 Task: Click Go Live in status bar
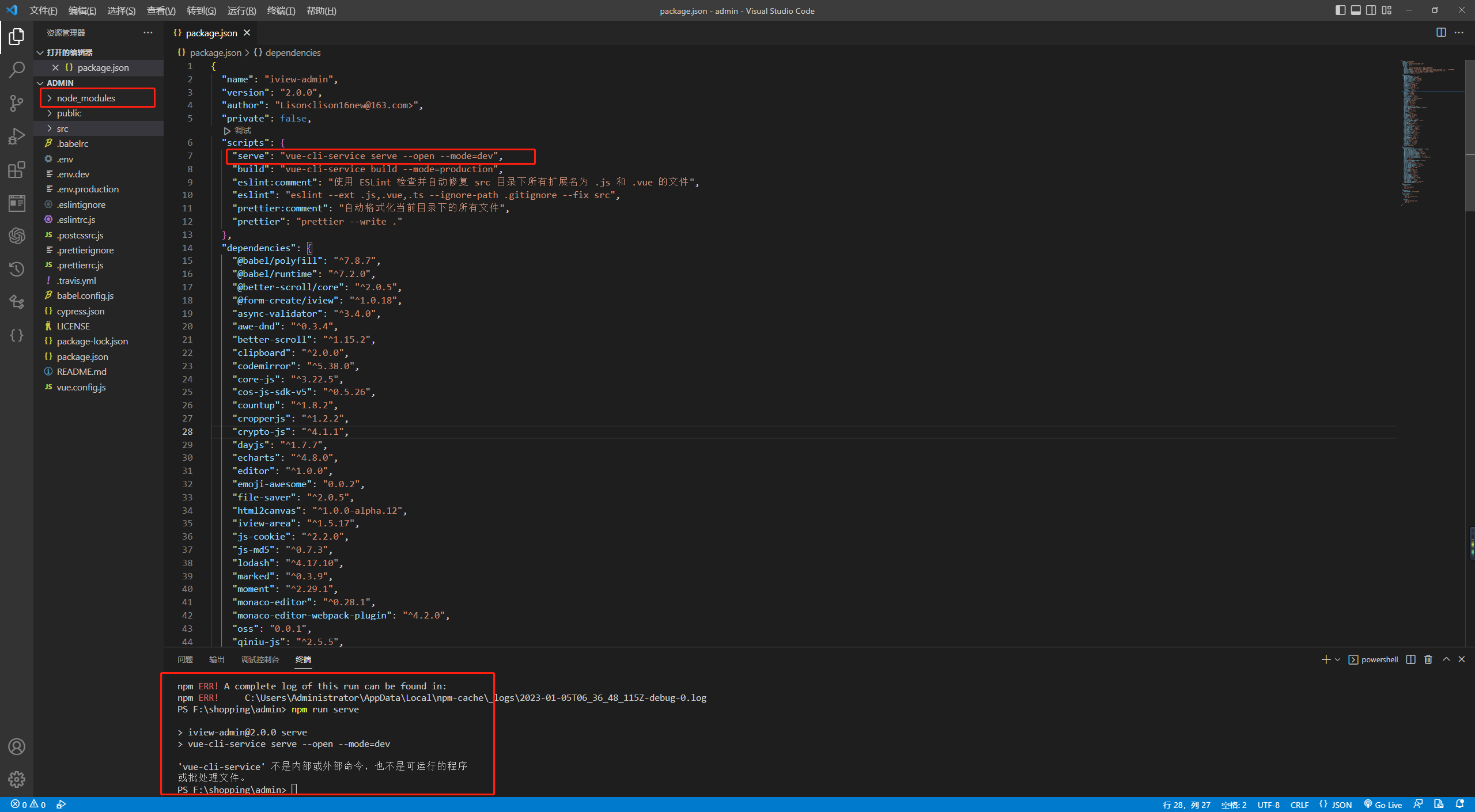tap(1383, 805)
